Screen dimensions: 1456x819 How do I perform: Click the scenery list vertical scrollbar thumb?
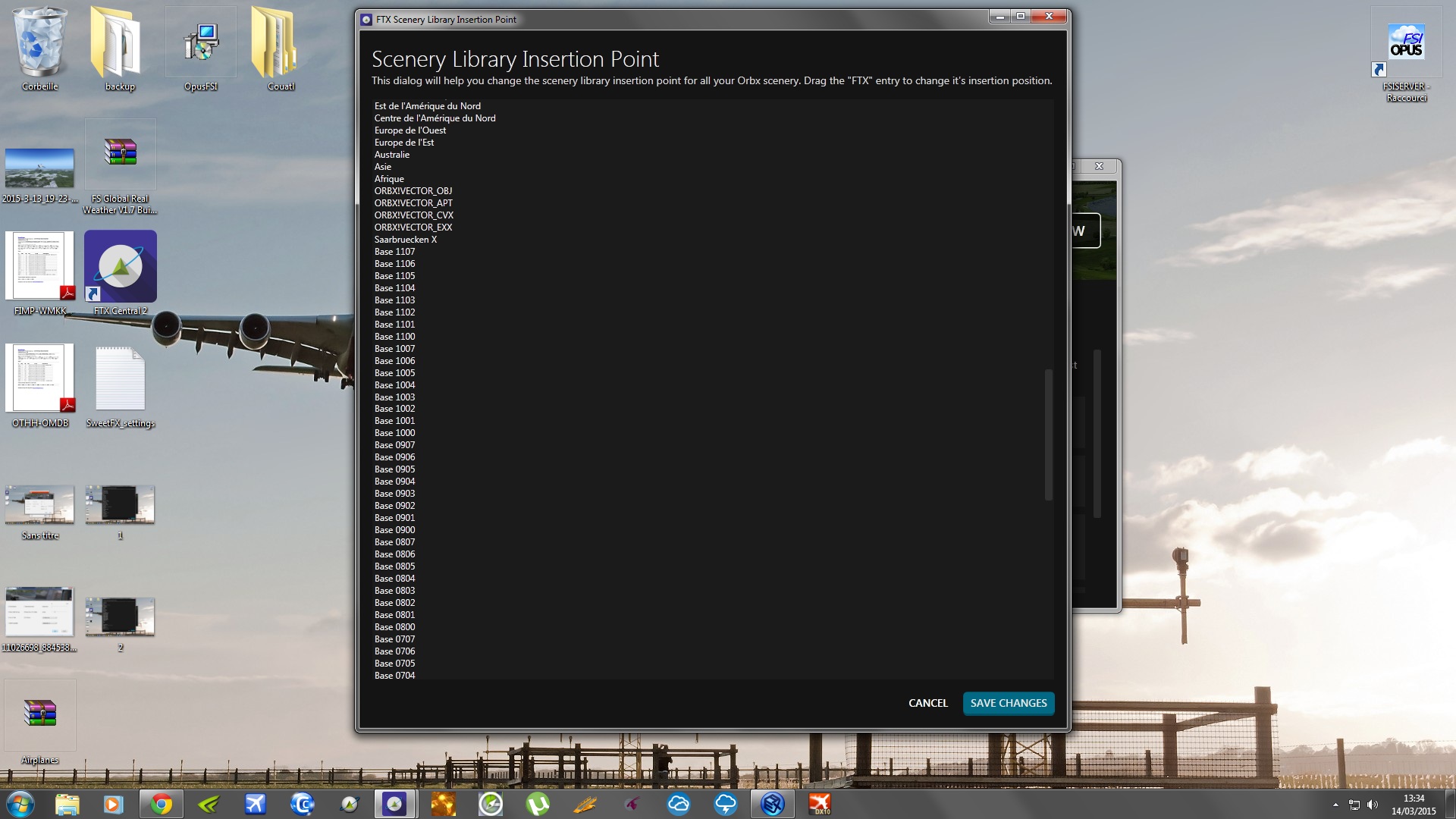click(1049, 435)
